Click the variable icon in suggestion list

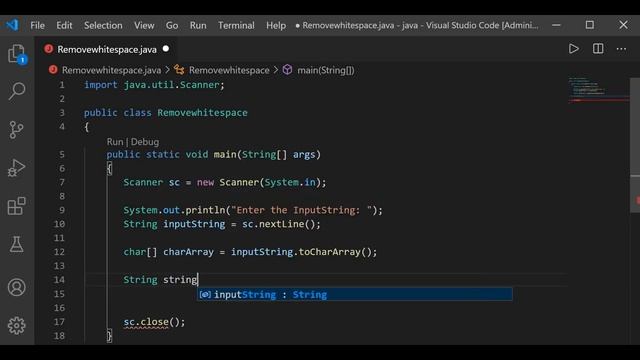(x=205, y=294)
